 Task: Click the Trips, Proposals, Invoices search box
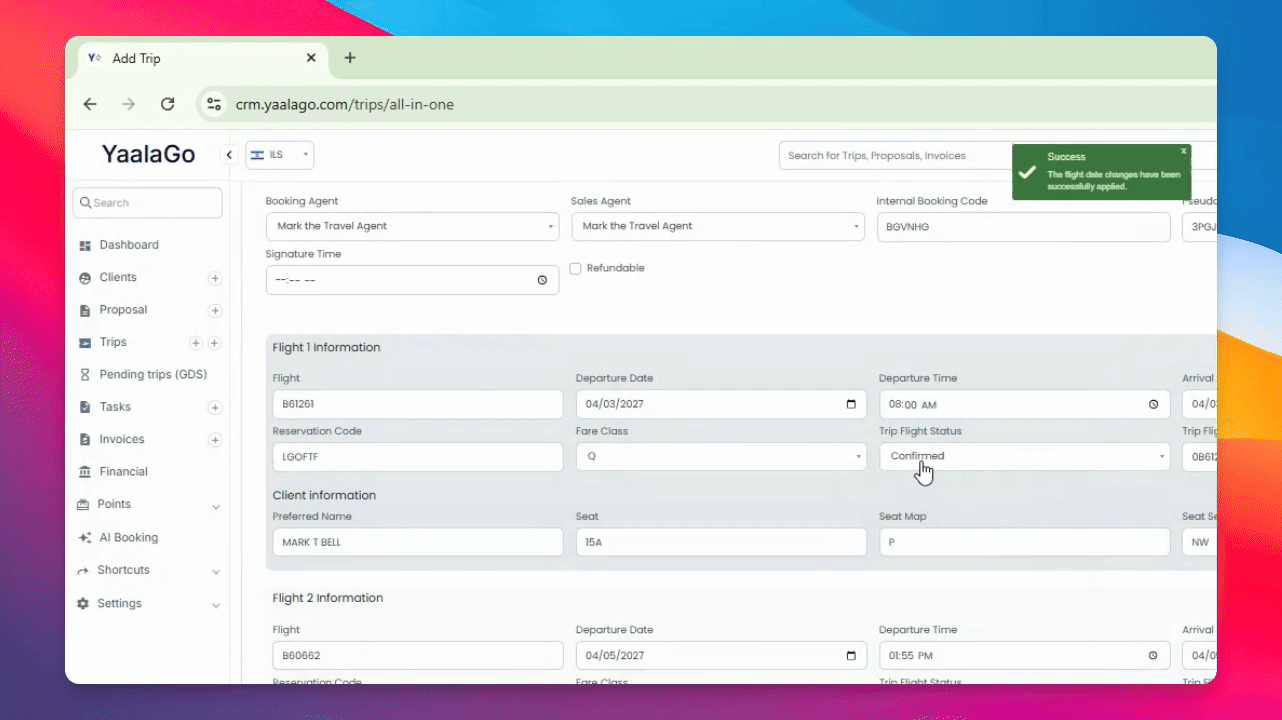tap(895, 155)
